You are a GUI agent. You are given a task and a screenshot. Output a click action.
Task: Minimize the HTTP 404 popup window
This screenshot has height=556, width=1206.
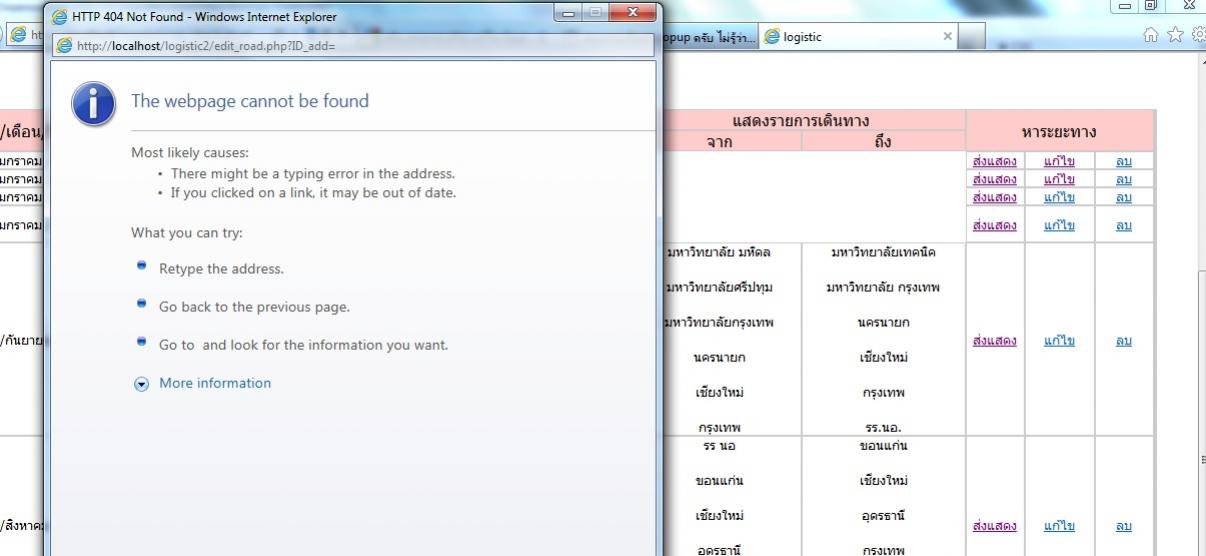566,13
